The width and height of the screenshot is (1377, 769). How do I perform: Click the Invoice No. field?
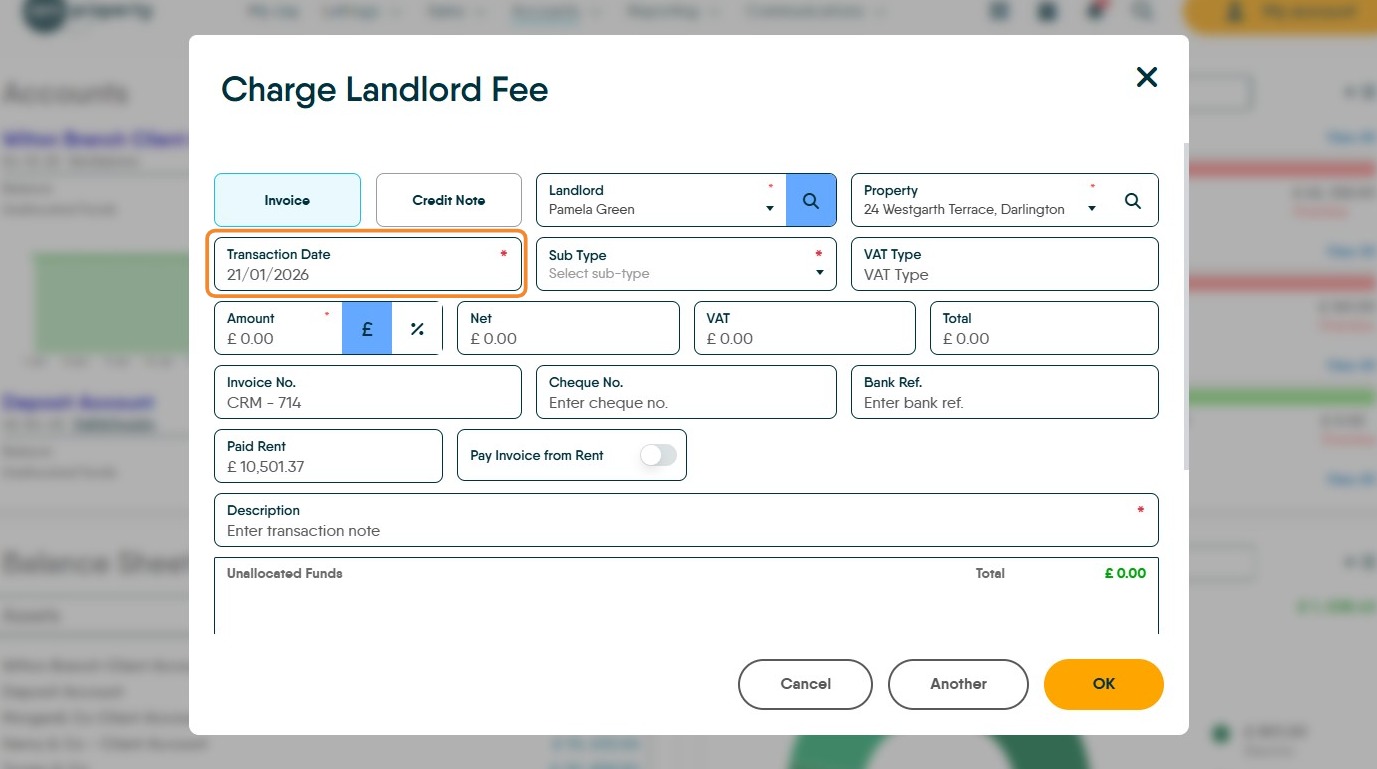click(x=368, y=392)
